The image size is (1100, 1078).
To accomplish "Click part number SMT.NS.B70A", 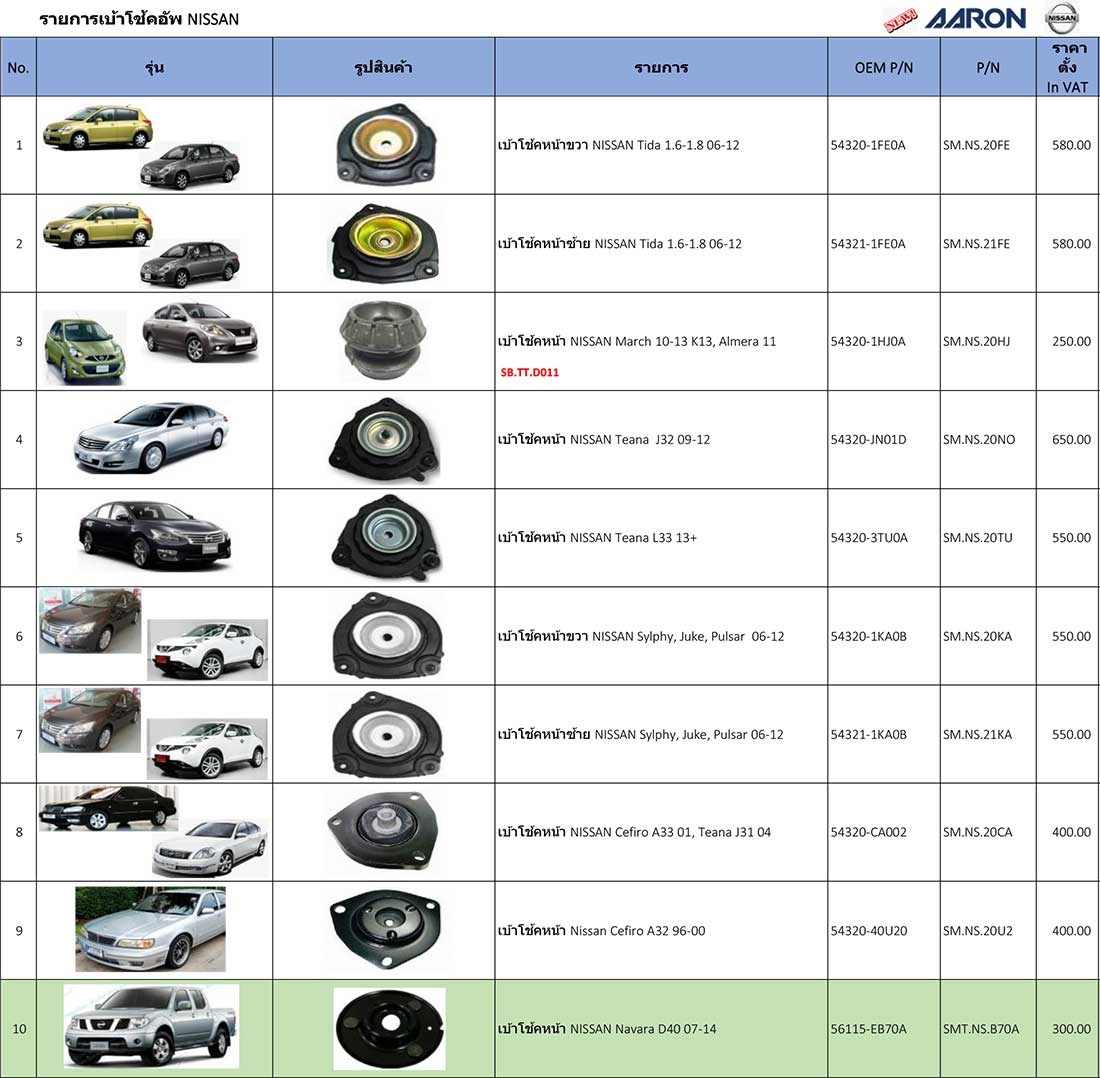I will pyautogui.click(x=981, y=1029).
